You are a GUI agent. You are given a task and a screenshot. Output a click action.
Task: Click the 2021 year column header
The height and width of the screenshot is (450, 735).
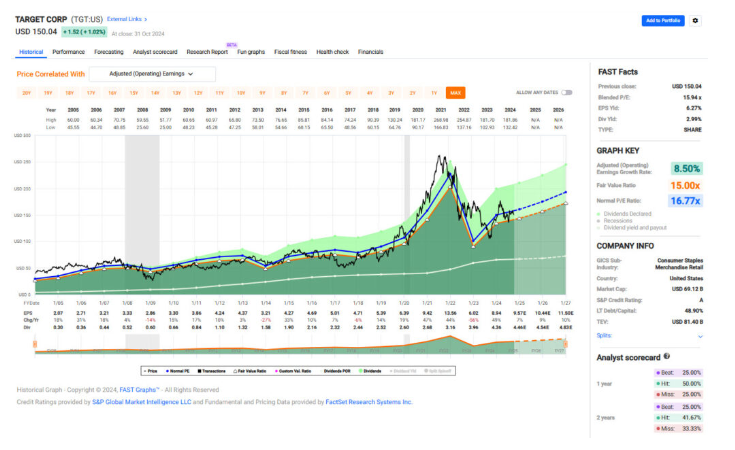click(441, 110)
